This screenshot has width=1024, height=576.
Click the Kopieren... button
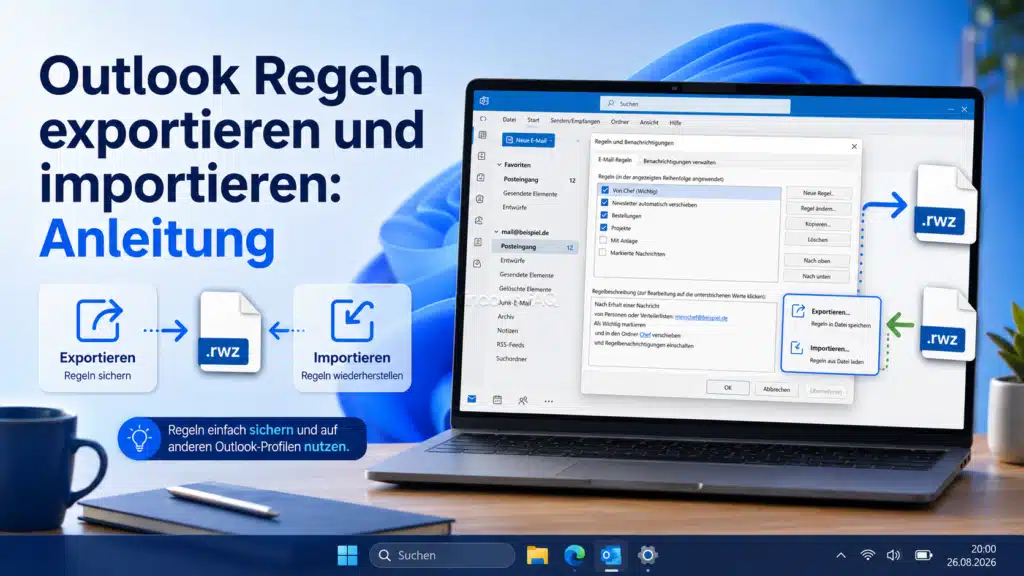point(818,224)
